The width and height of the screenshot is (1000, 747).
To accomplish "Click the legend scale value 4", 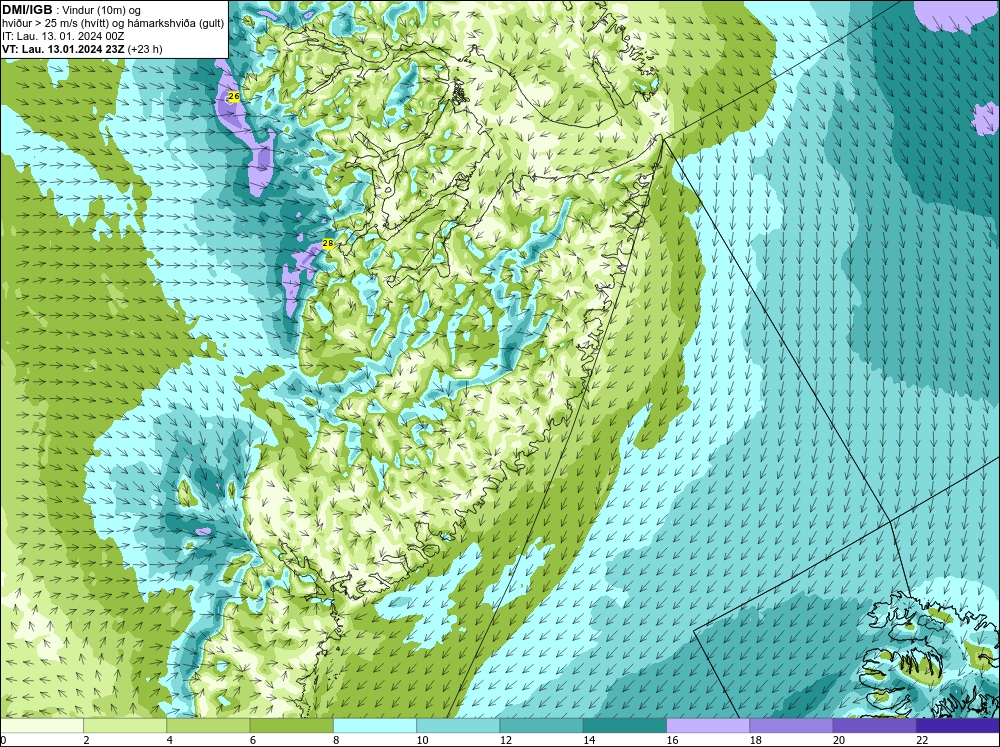I will [x=170, y=740].
